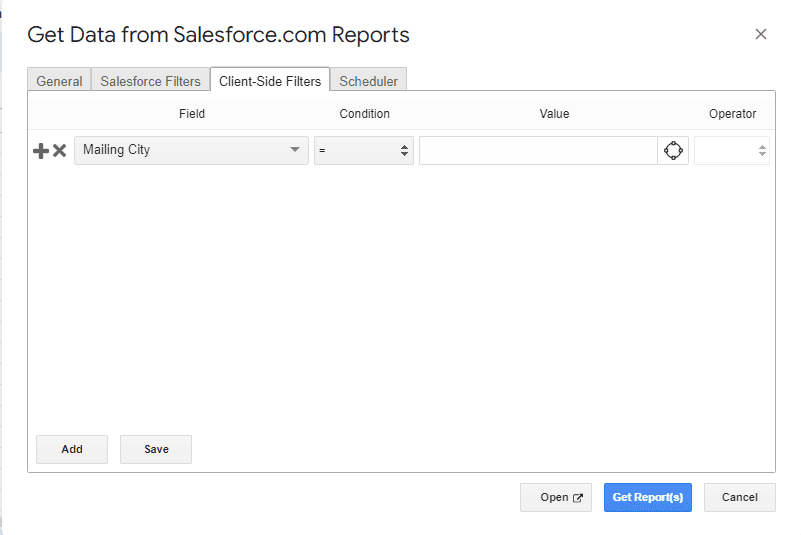Click the Add button
The height and width of the screenshot is (535, 801).
72,449
